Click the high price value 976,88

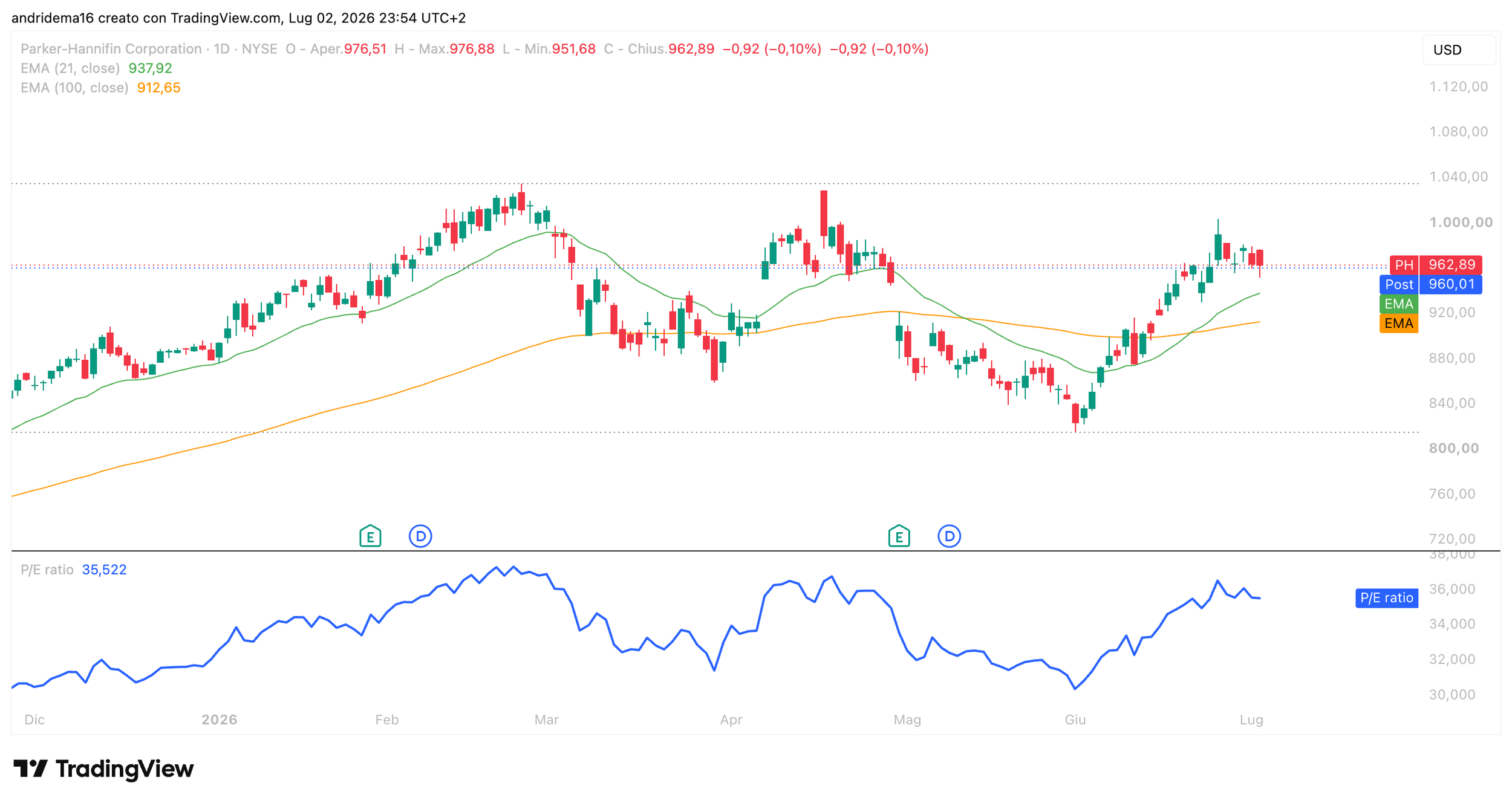[472, 49]
